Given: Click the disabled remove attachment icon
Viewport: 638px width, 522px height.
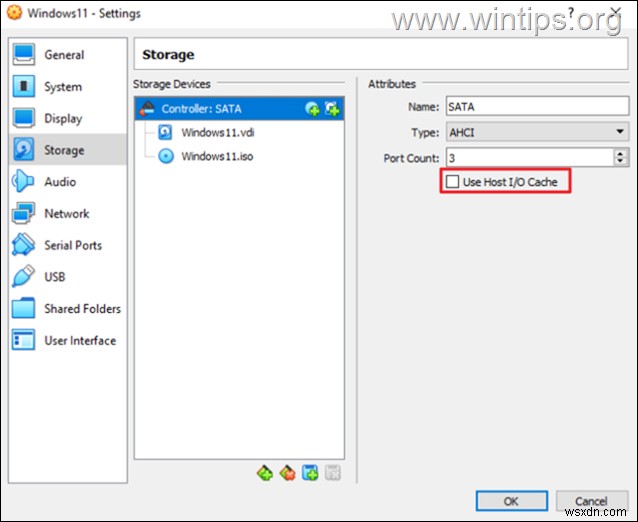Looking at the screenshot, I should [x=333, y=473].
